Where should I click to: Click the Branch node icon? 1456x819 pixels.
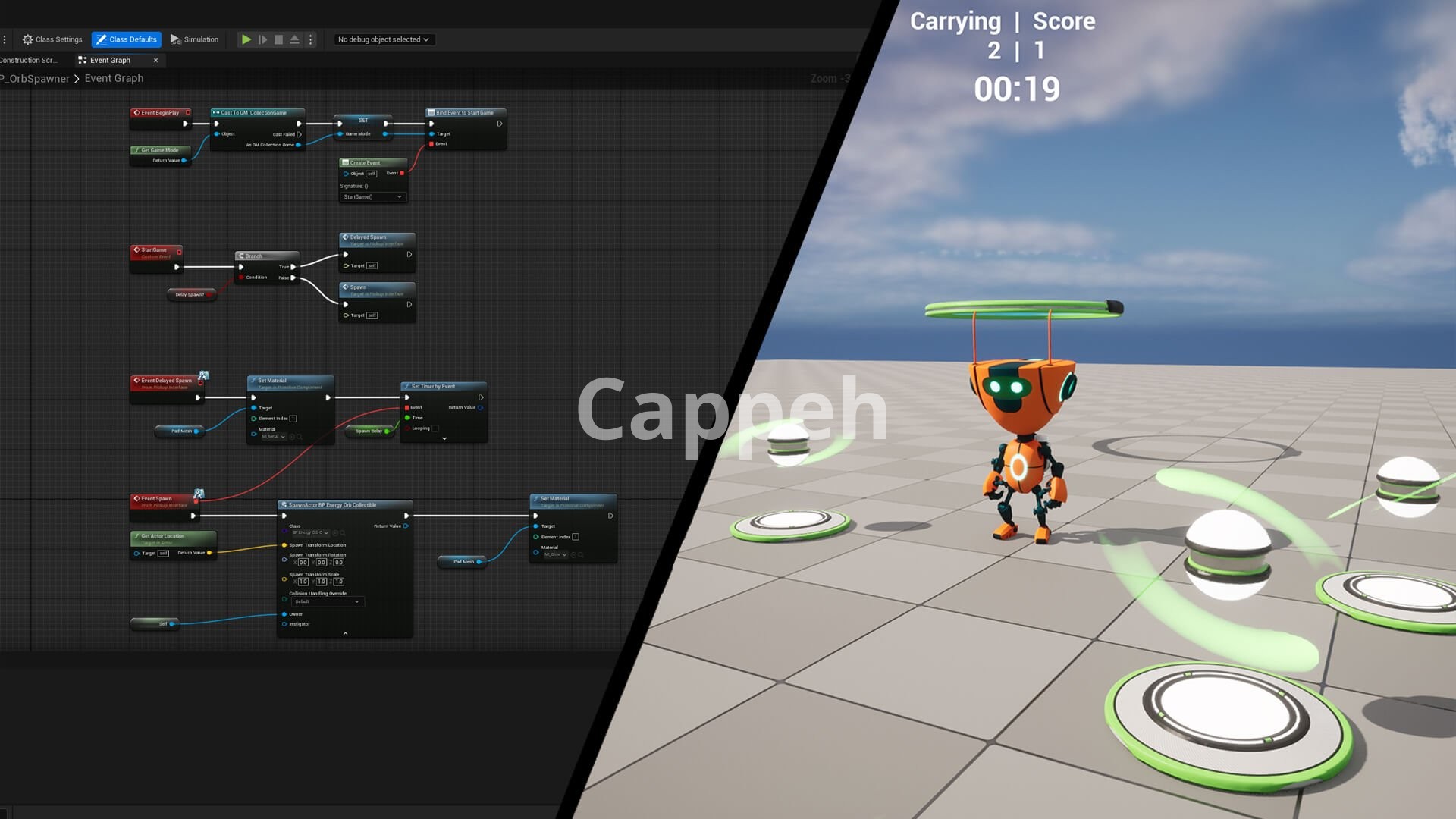point(242,256)
